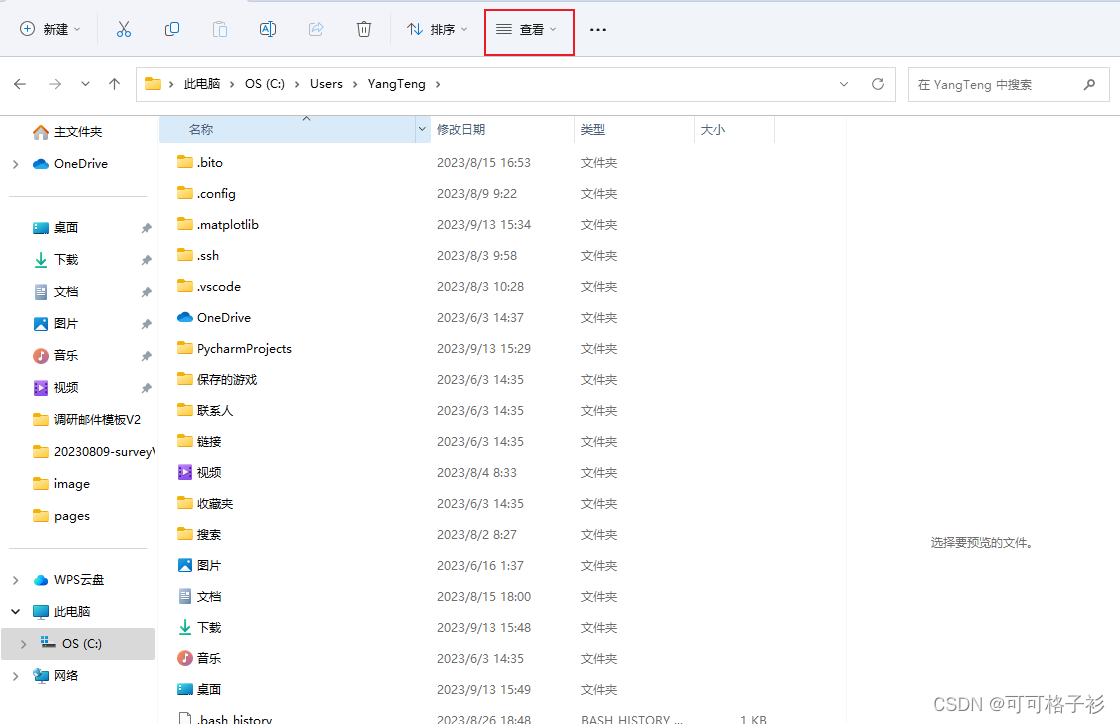Open the PycharmProjects folder

(x=243, y=348)
